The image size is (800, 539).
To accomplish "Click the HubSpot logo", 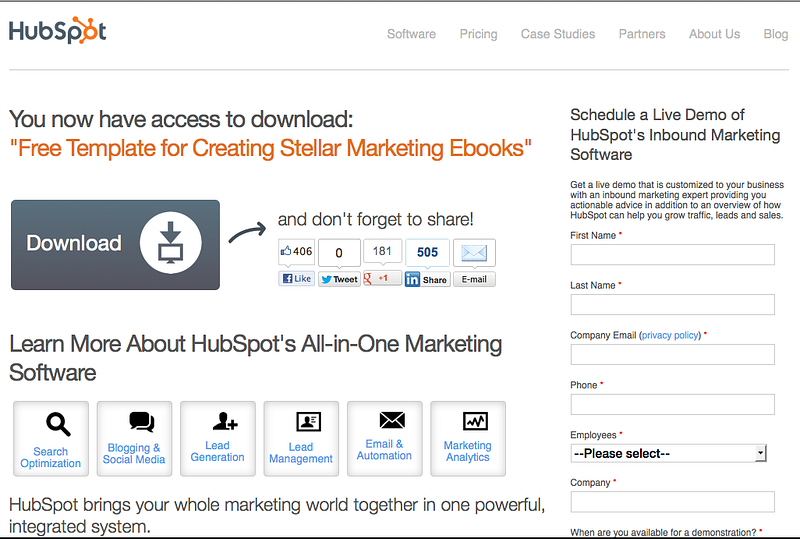I will click(x=58, y=31).
